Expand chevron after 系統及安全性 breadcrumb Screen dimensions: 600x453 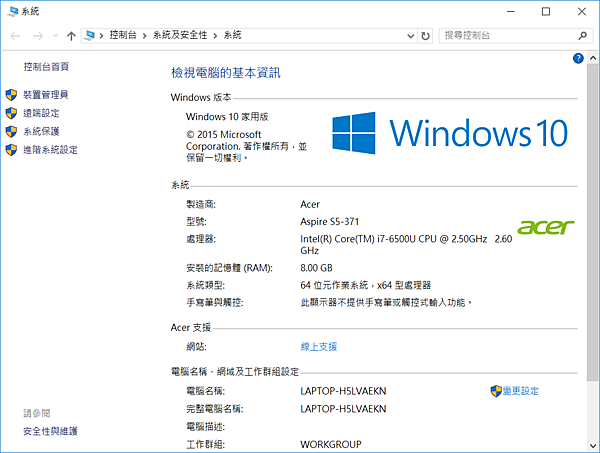point(215,36)
